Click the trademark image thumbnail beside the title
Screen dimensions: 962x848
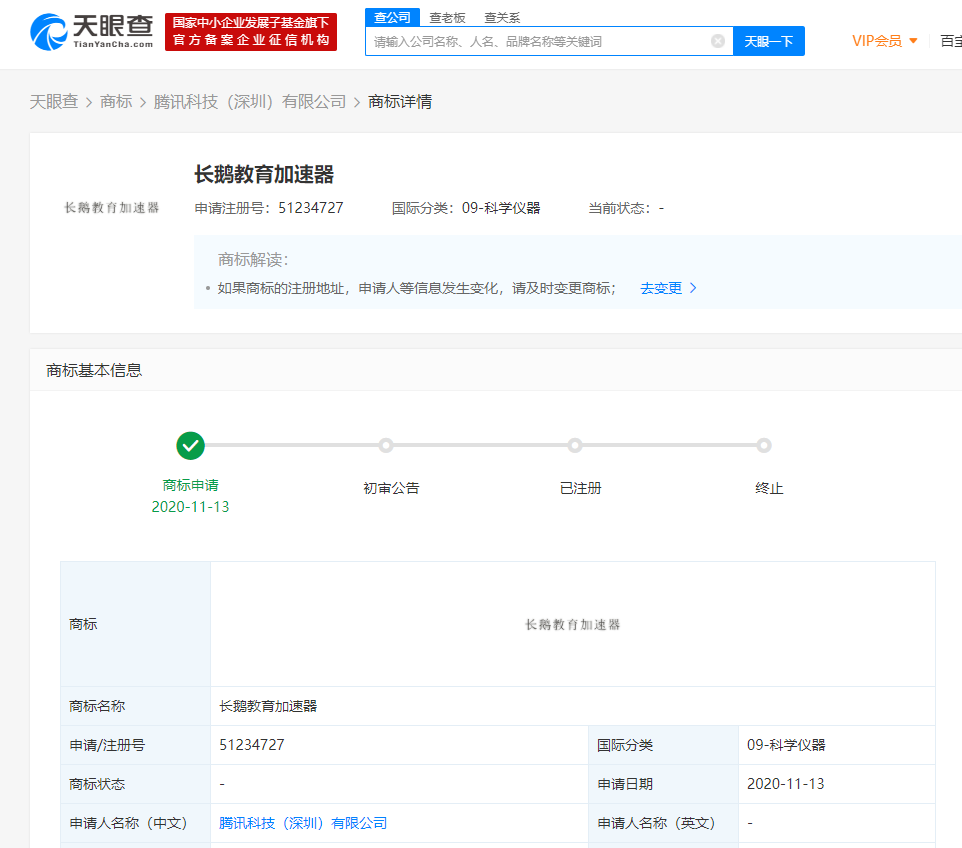(112, 208)
